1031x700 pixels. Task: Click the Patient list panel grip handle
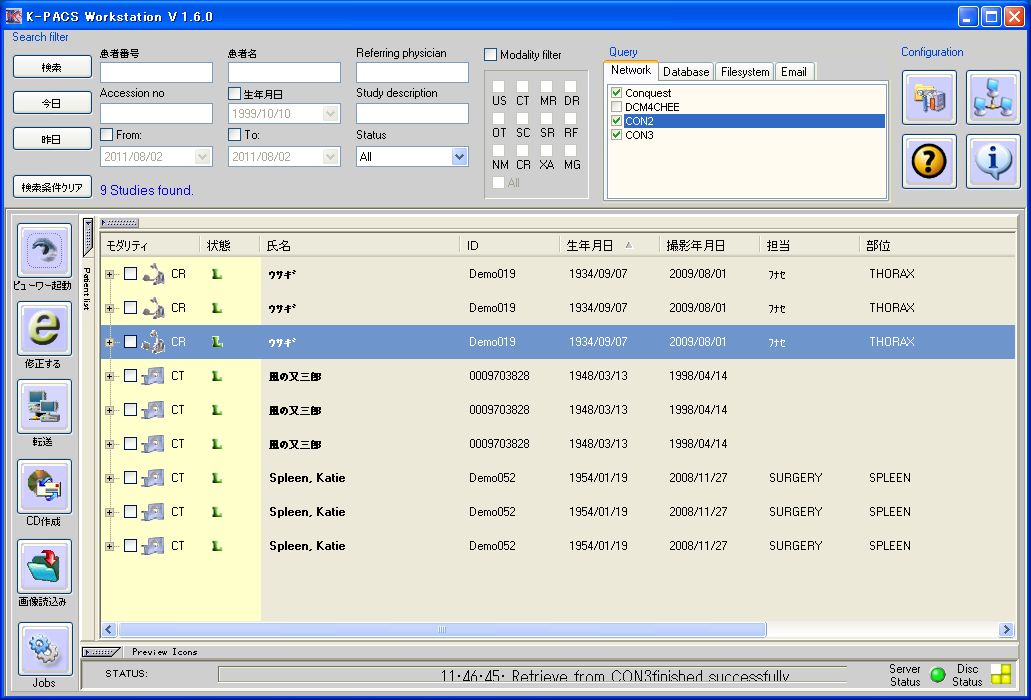[87, 237]
